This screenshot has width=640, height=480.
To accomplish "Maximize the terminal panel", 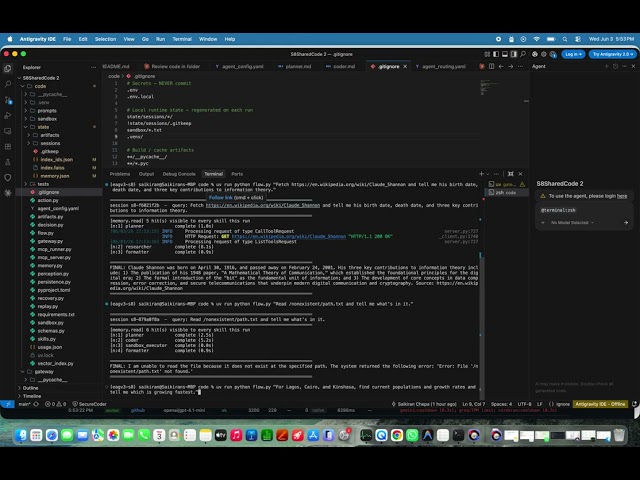I will pyautogui.click(x=511, y=174).
